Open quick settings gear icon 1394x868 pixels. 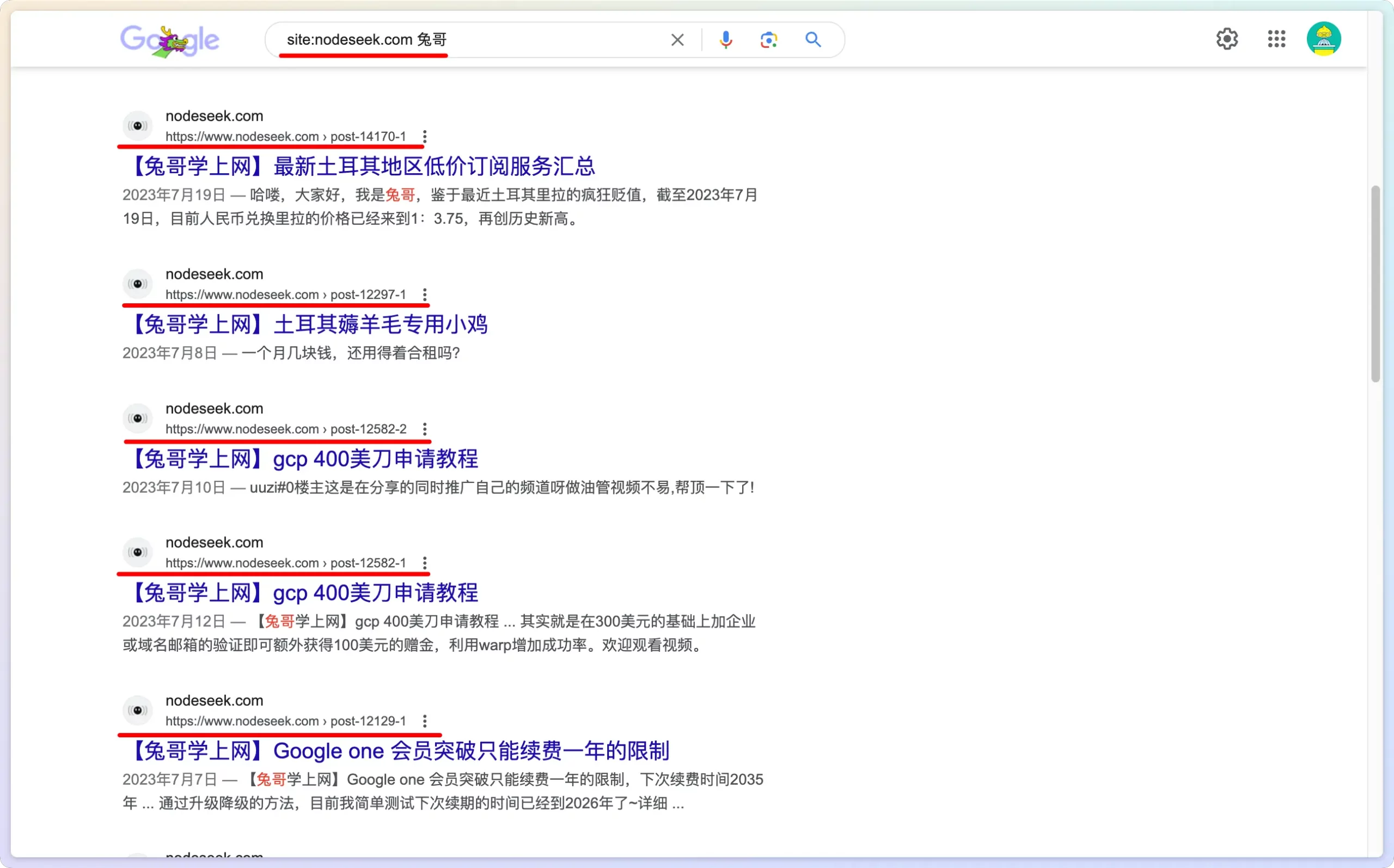pos(1227,39)
